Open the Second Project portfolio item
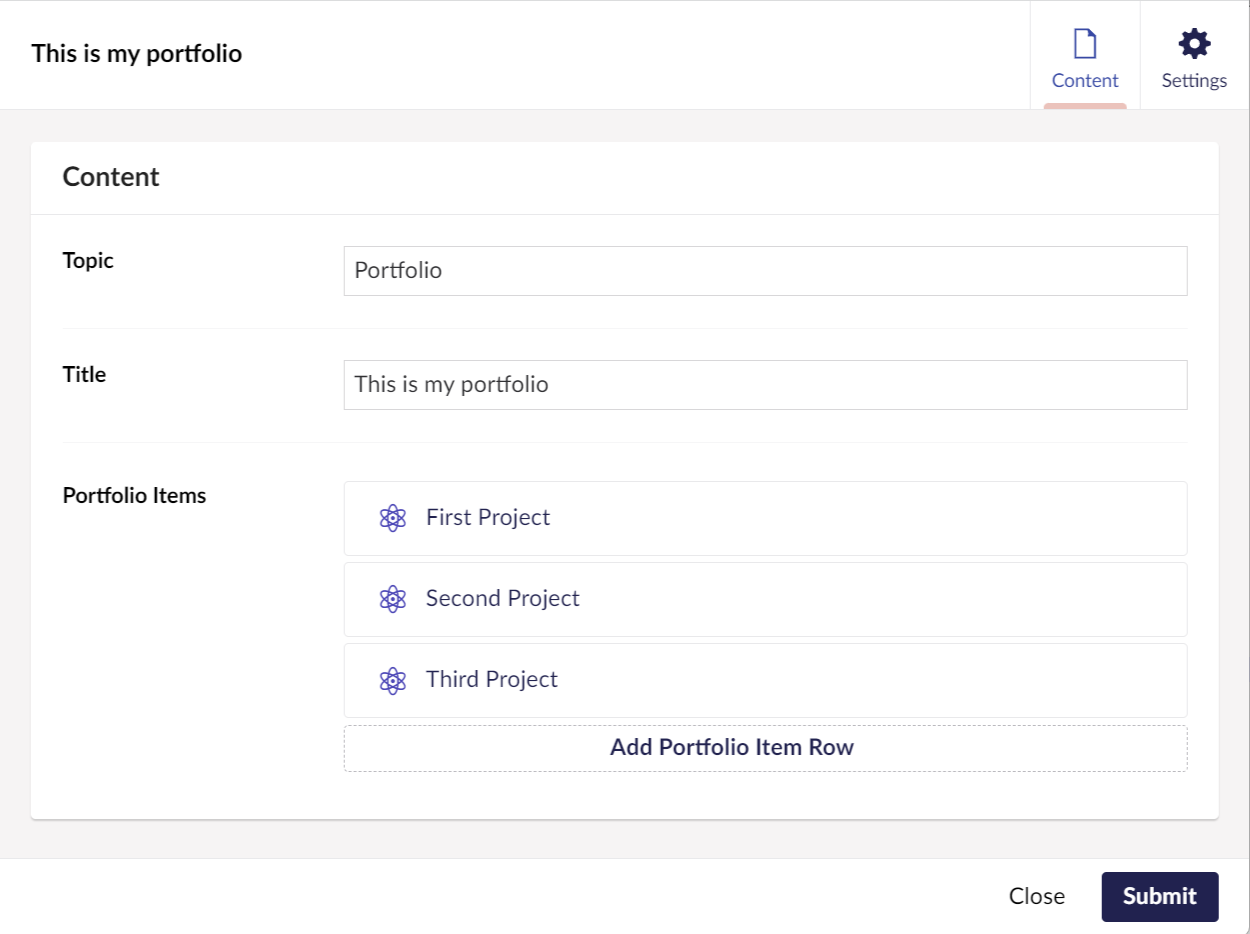1250x934 pixels. point(765,599)
